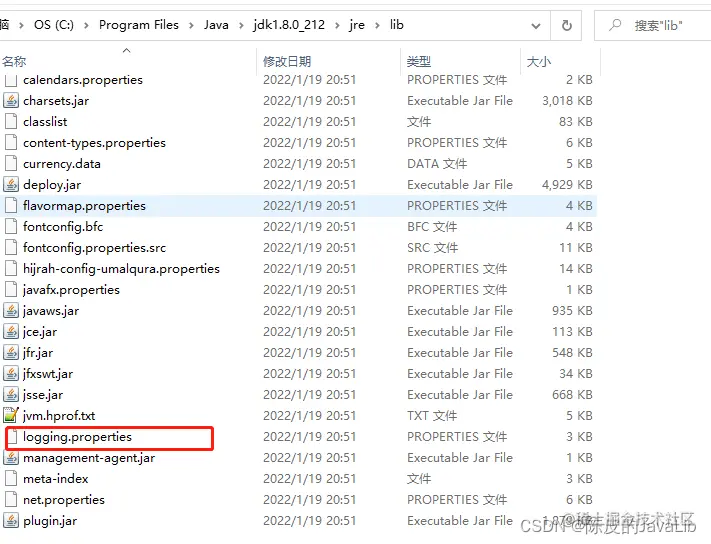Click the management-agent.jar file icon
This screenshot has height=544, width=711.
(11, 457)
